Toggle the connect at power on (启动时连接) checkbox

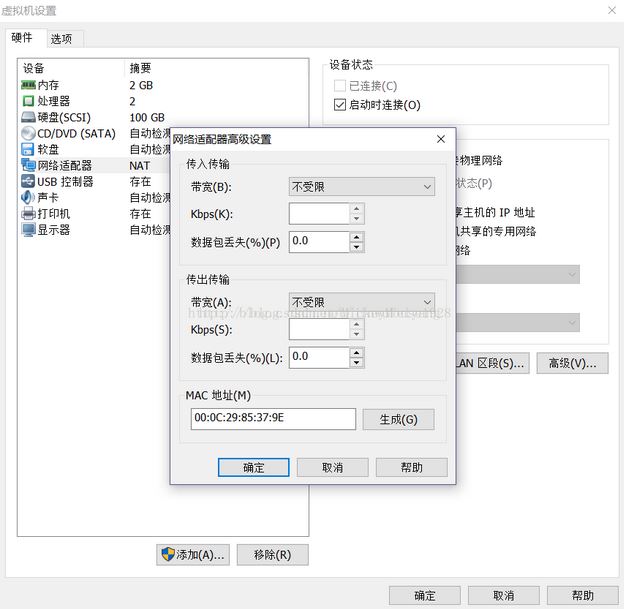pos(340,105)
